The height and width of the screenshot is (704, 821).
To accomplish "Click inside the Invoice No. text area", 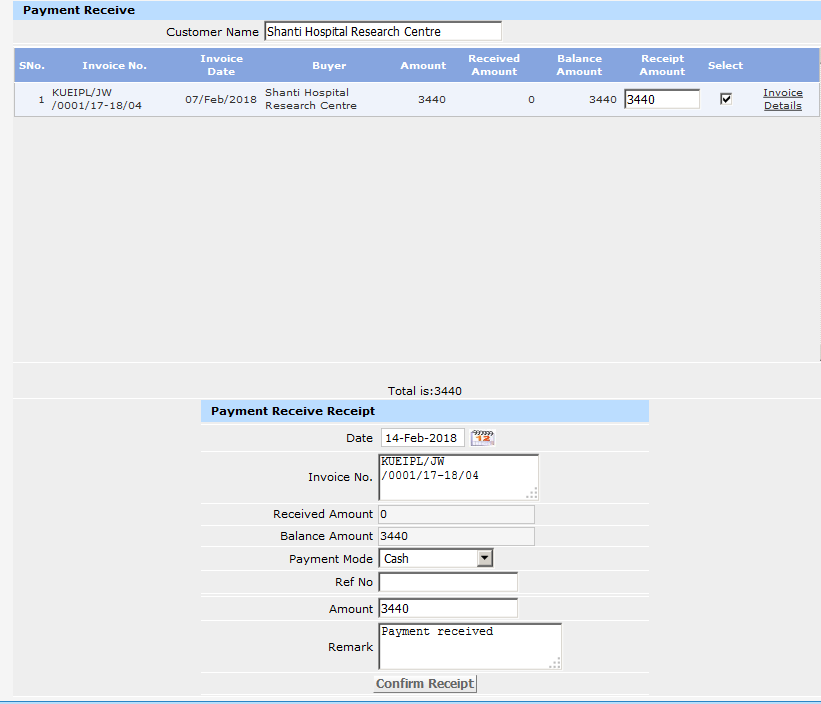I will coord(458,477).
